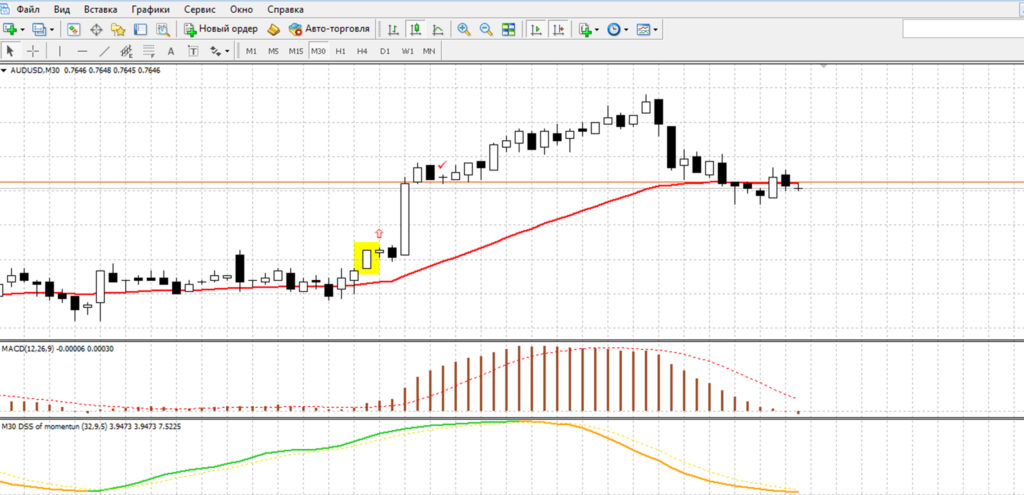Click the MetaEditor yellow book icon
Screen dimensions: 1024x495
[275, 29]
